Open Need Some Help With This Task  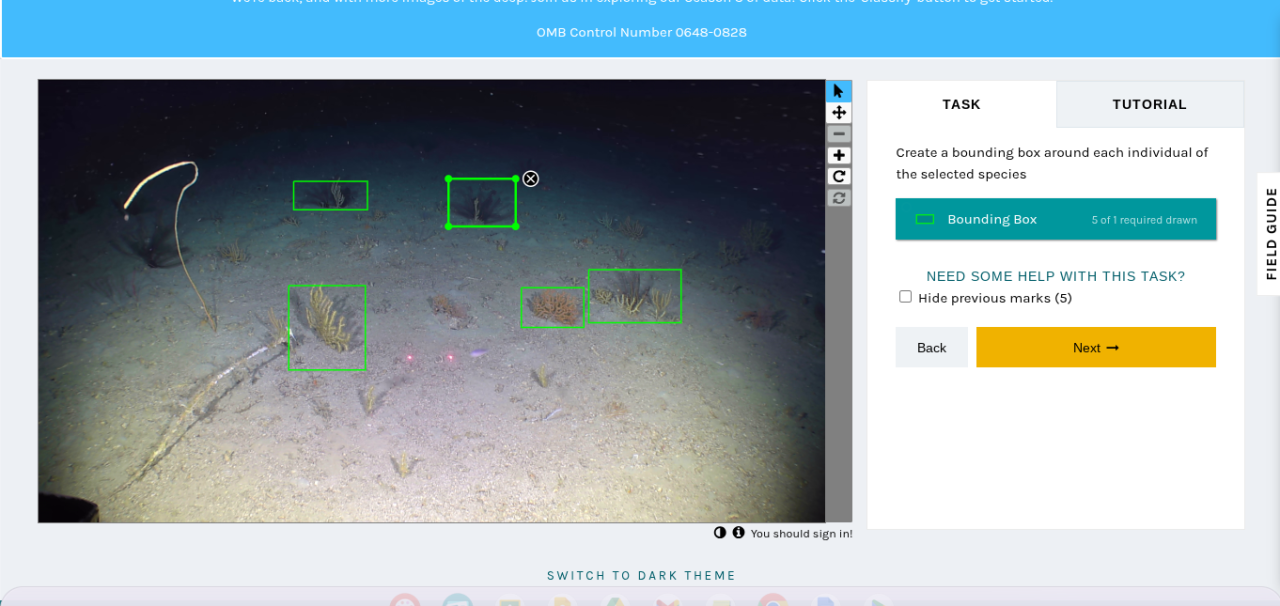click(1055, 276)
